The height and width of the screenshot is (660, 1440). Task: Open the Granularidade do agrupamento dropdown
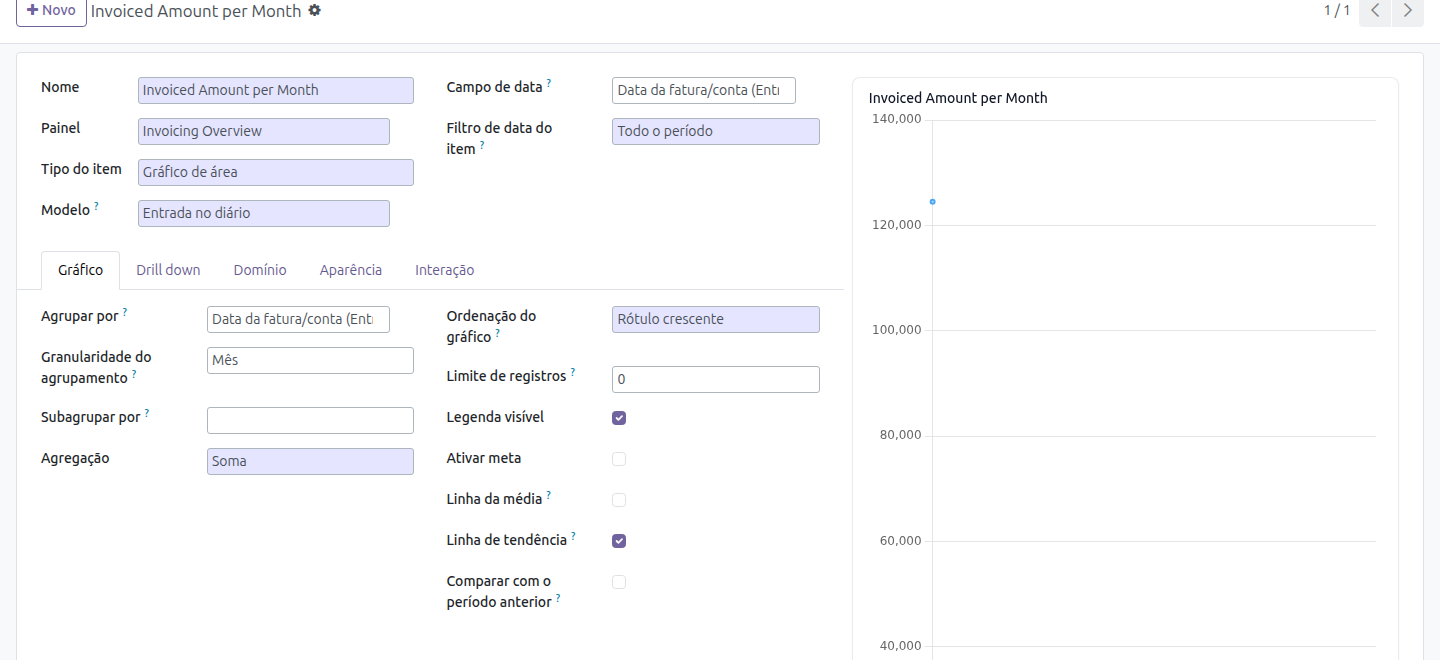[x=310, y=360]
